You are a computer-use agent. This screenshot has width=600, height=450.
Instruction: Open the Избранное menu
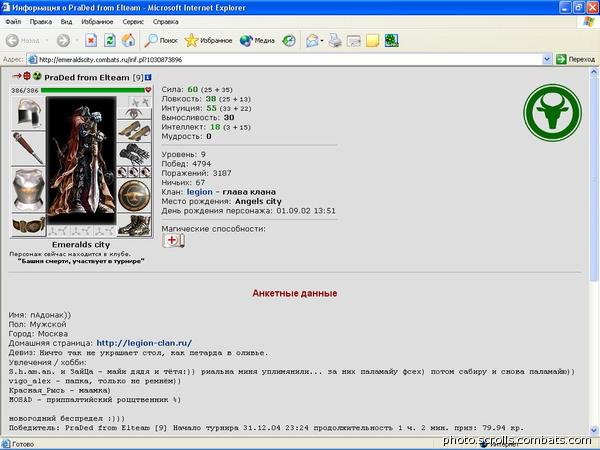coord(97,22)
